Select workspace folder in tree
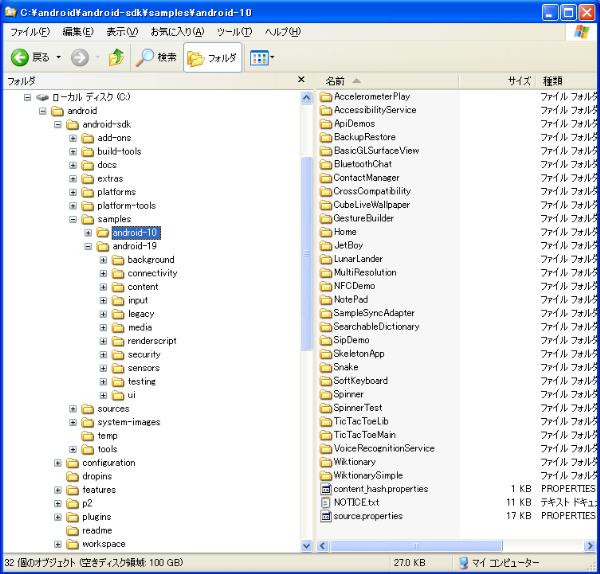The width and height of the screenshot is (600, 574). pos(104,544)
